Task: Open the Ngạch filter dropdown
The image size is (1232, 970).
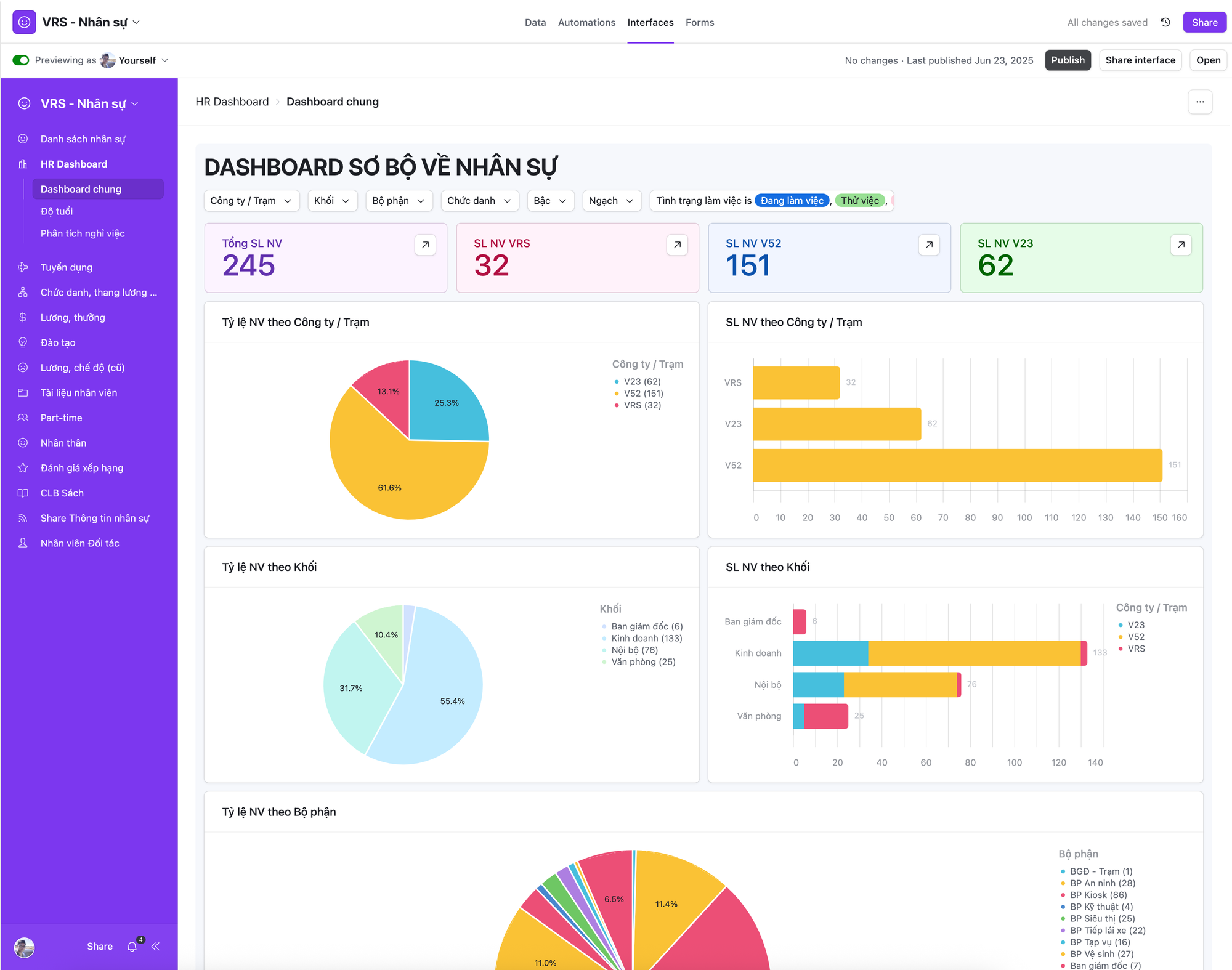Action: coord(611,201)
